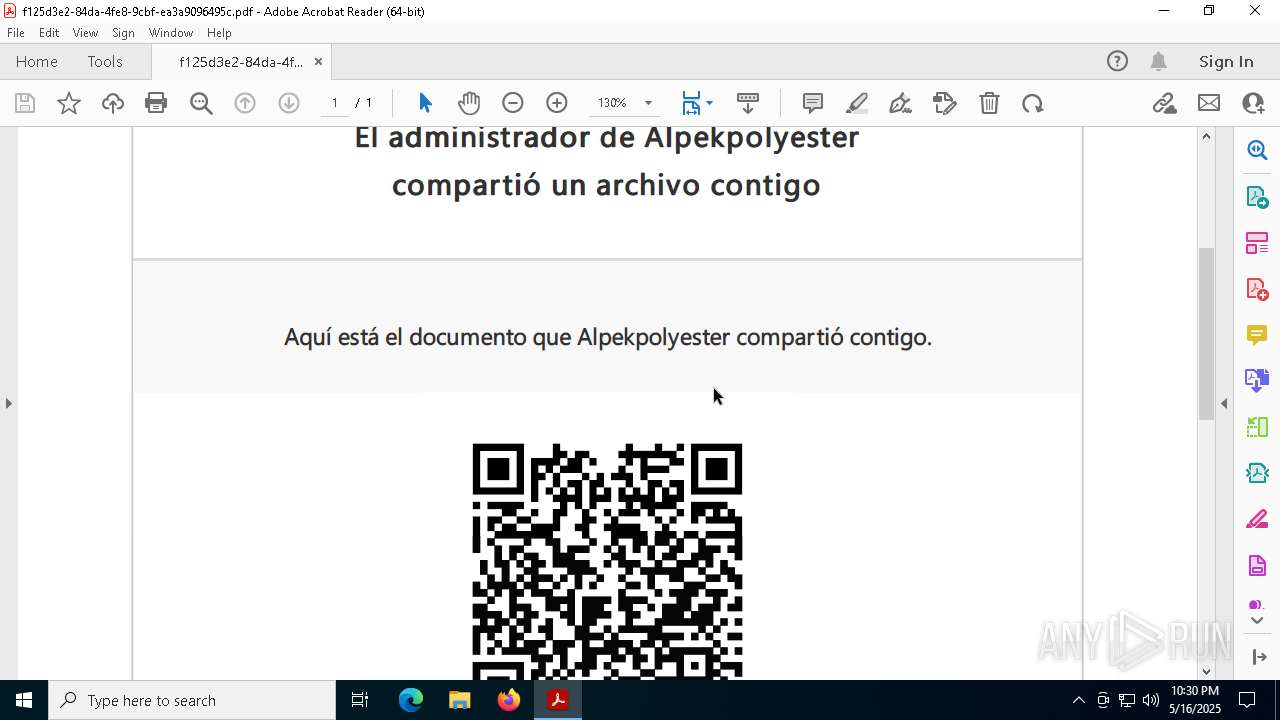1280x720 pixels.
Task: Add file to starred favorites
Action: [69, 103]
